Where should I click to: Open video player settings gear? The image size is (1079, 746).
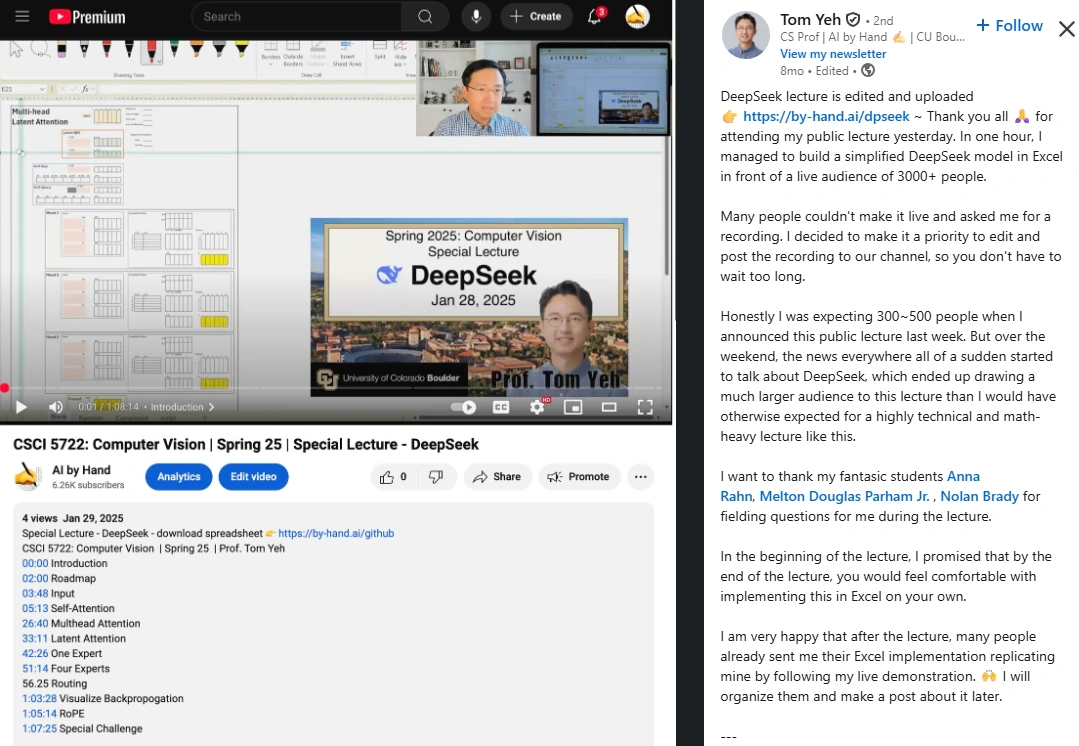click(x=537, y=407)
